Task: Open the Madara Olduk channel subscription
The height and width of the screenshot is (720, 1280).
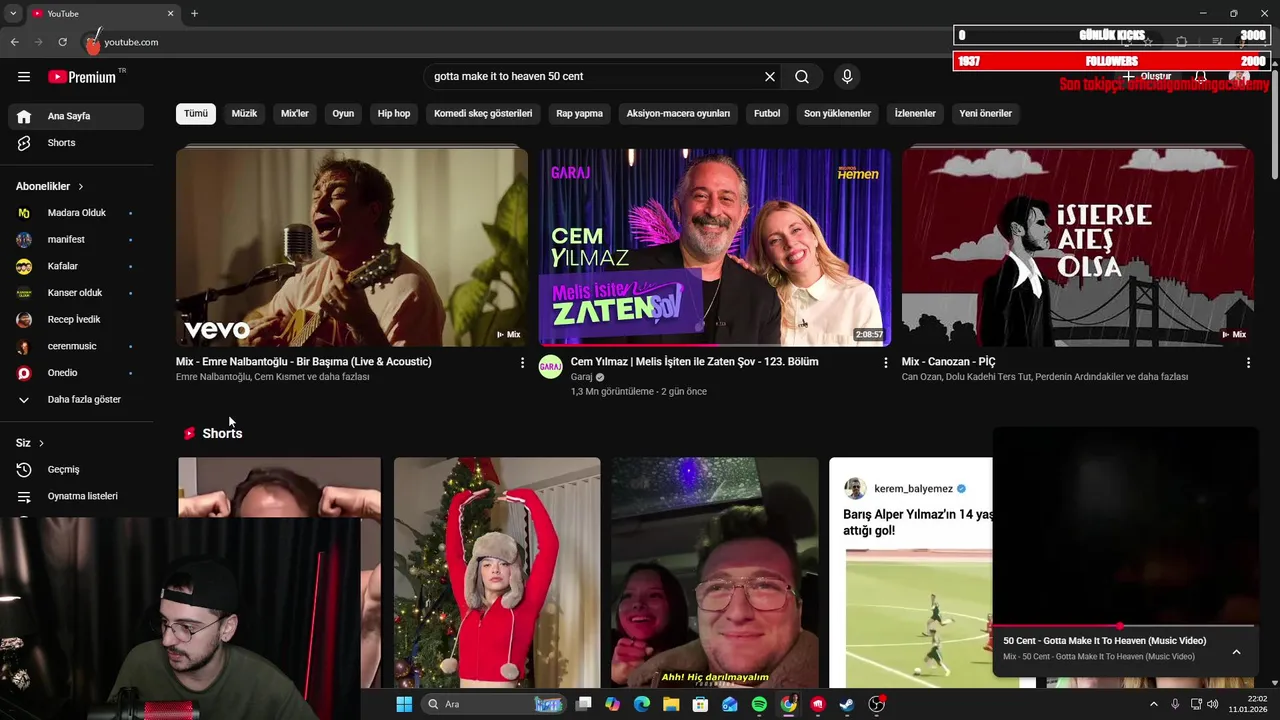Action: 76,213
